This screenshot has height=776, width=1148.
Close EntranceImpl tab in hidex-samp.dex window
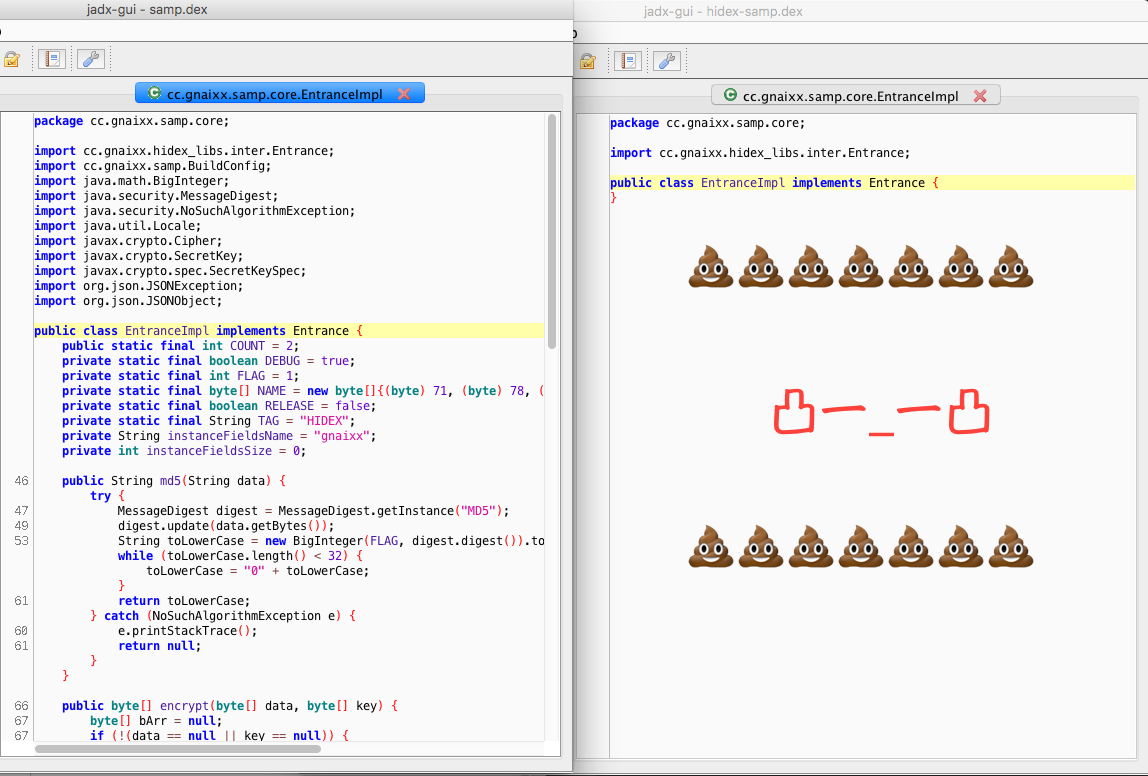click(980, 96)
